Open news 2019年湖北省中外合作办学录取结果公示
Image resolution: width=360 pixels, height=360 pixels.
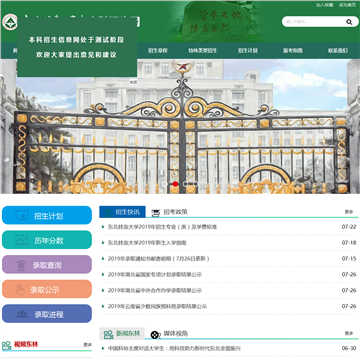coord(155,290)
